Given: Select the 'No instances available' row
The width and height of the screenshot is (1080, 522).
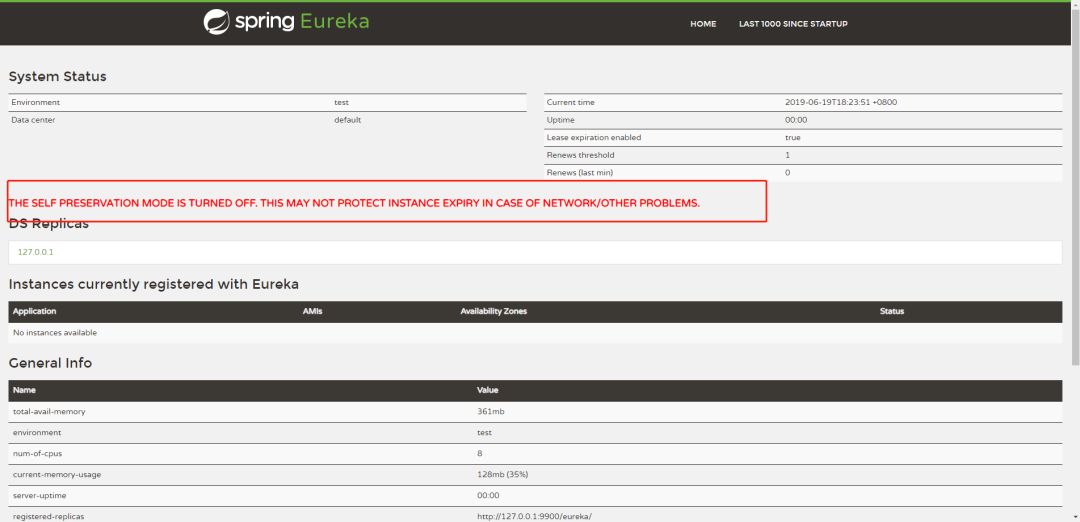Looking at the screenshot, I should click(x=535, y=333).
